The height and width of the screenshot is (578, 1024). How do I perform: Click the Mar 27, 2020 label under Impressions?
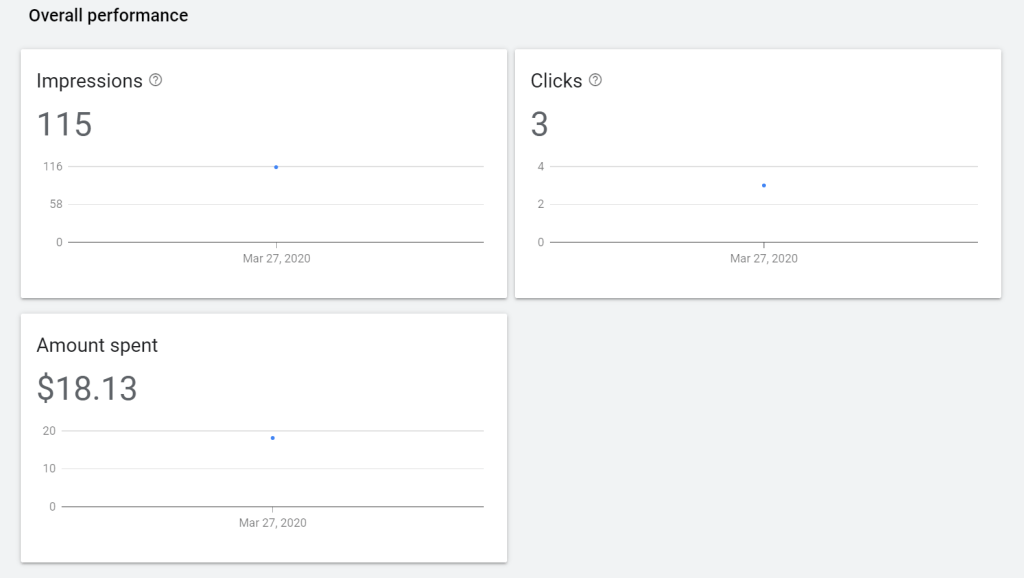pos(276,258)
